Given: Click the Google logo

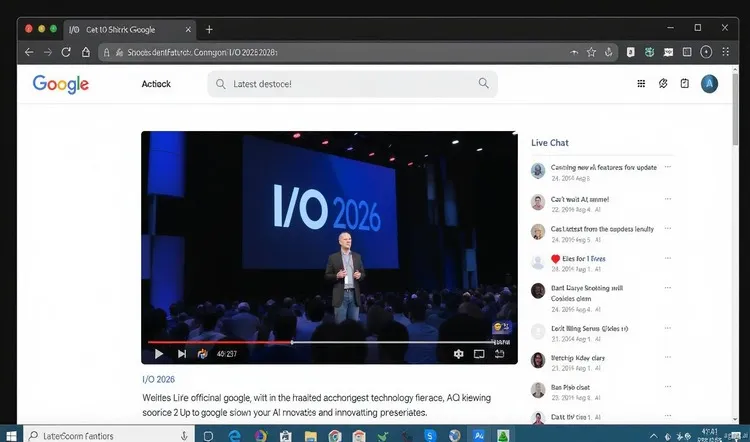Looking at the screenshot, I should coord(61,84).
